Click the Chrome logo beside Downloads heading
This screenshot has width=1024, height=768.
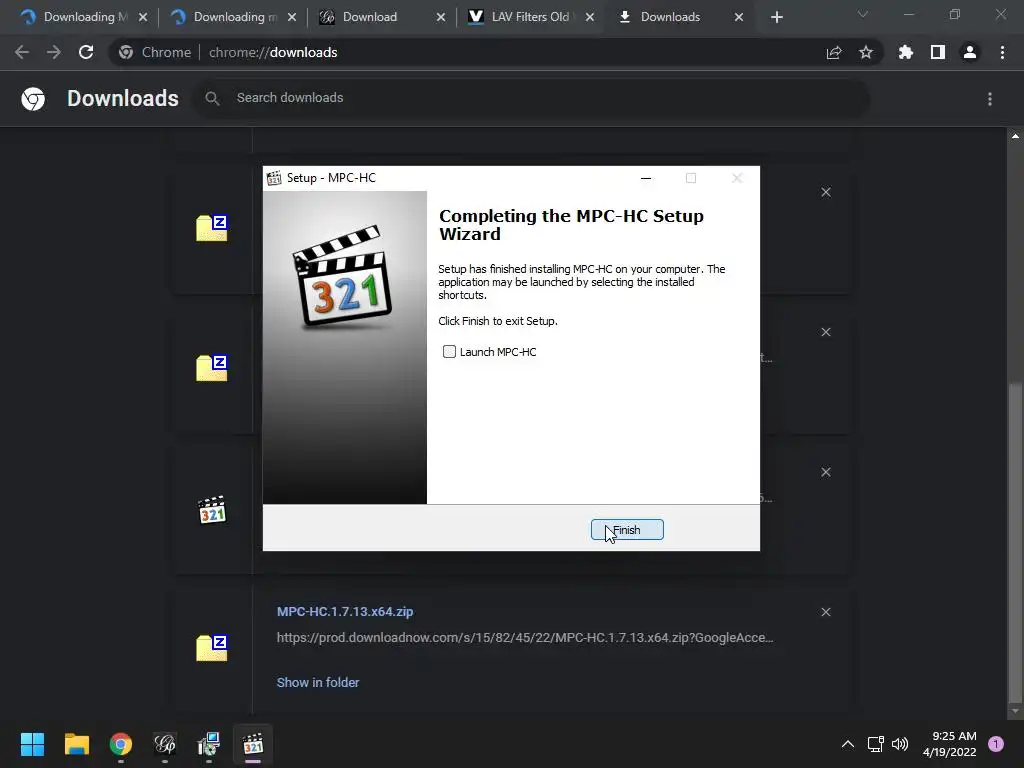[33, 99]
